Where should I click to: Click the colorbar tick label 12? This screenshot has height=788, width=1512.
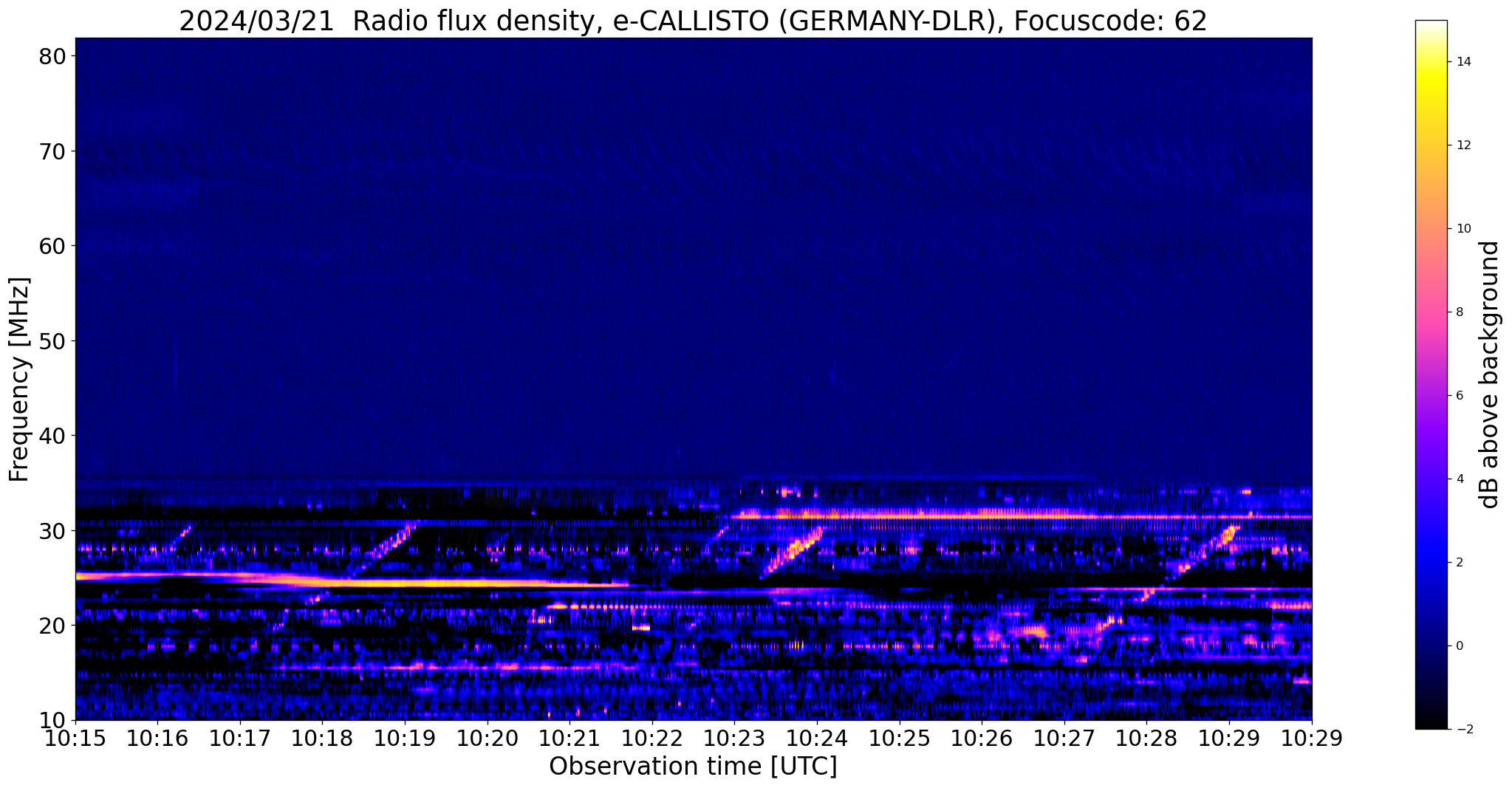(x=1463, y=145)
